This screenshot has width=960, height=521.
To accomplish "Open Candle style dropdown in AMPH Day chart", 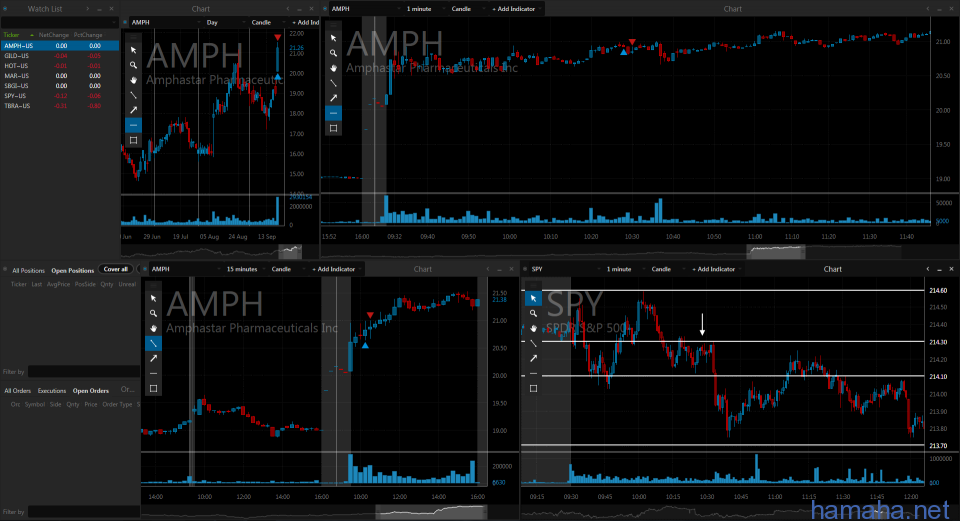I will click(x=268, y=22).
